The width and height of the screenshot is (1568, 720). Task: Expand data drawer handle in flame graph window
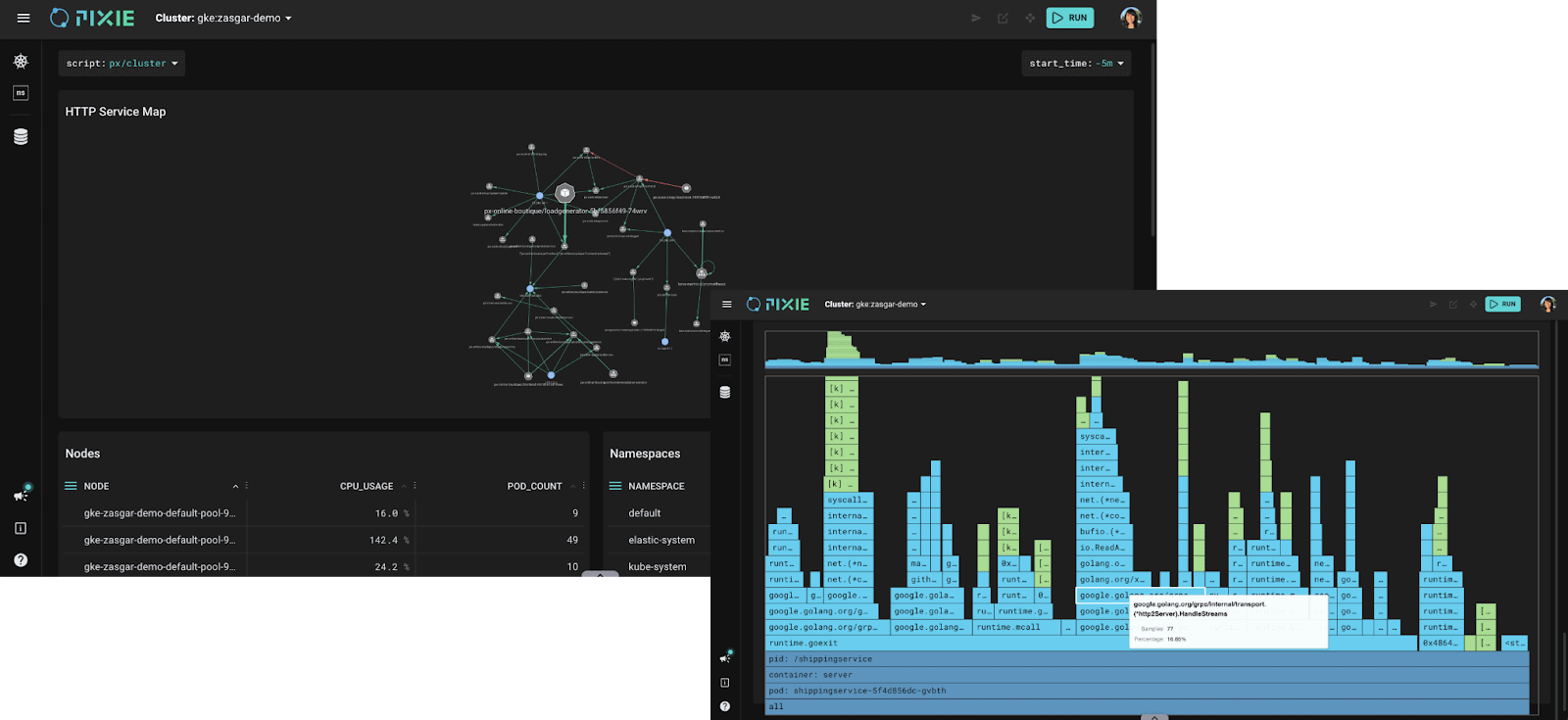click(1153, 717)
